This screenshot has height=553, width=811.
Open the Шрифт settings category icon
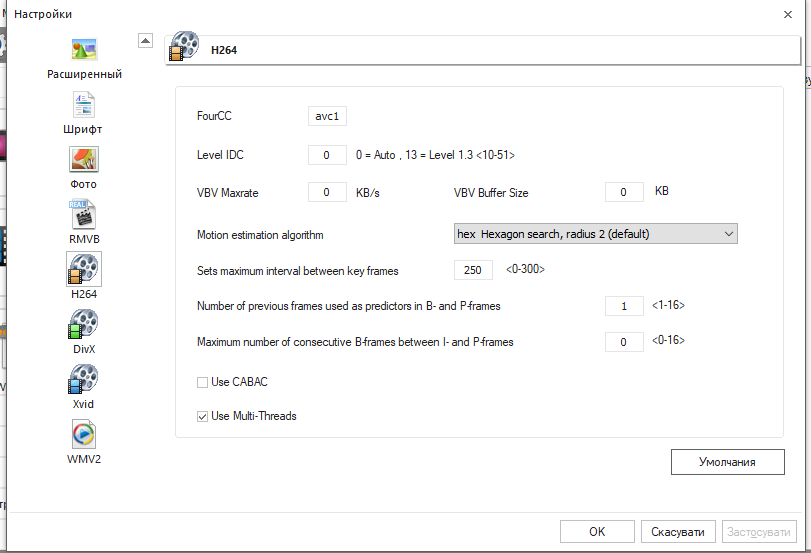[x=83, y=105]
